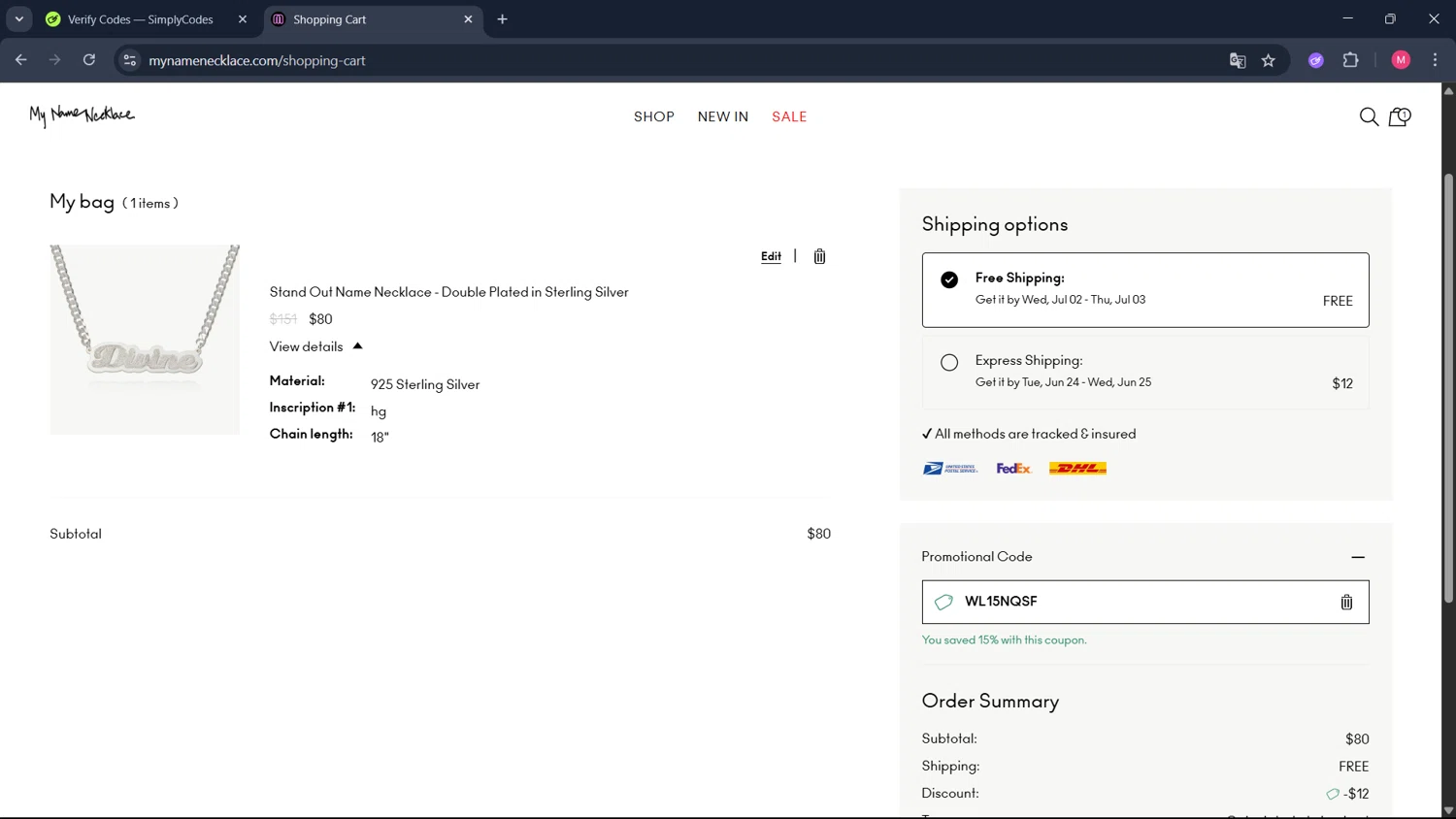View site information icon in address bar
This screenshot has width=1456, height=819.
click(129, 60)
